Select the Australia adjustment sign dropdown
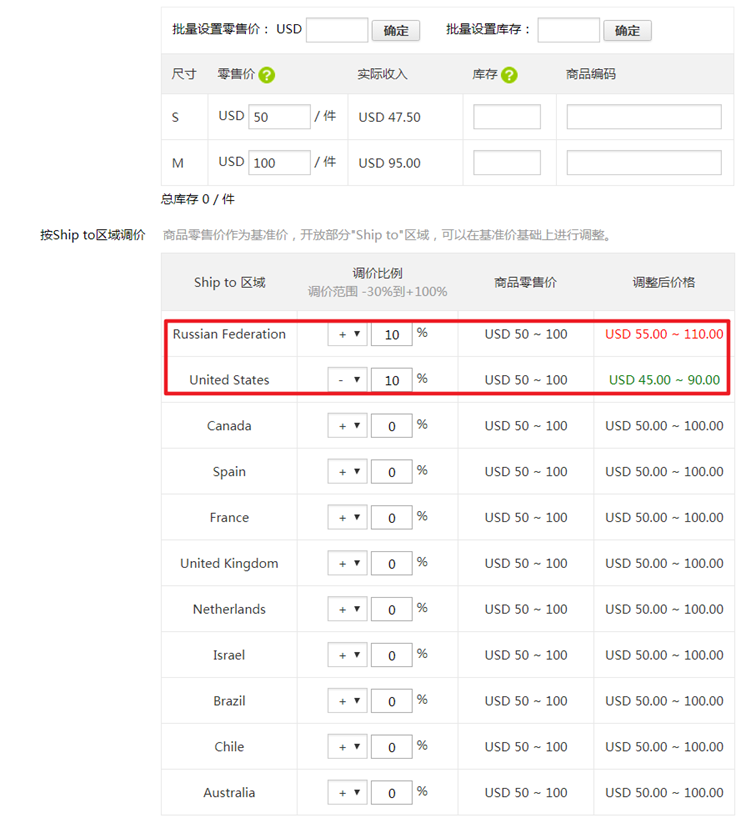This screenshot has width=751, height=828. click(348, 793)
